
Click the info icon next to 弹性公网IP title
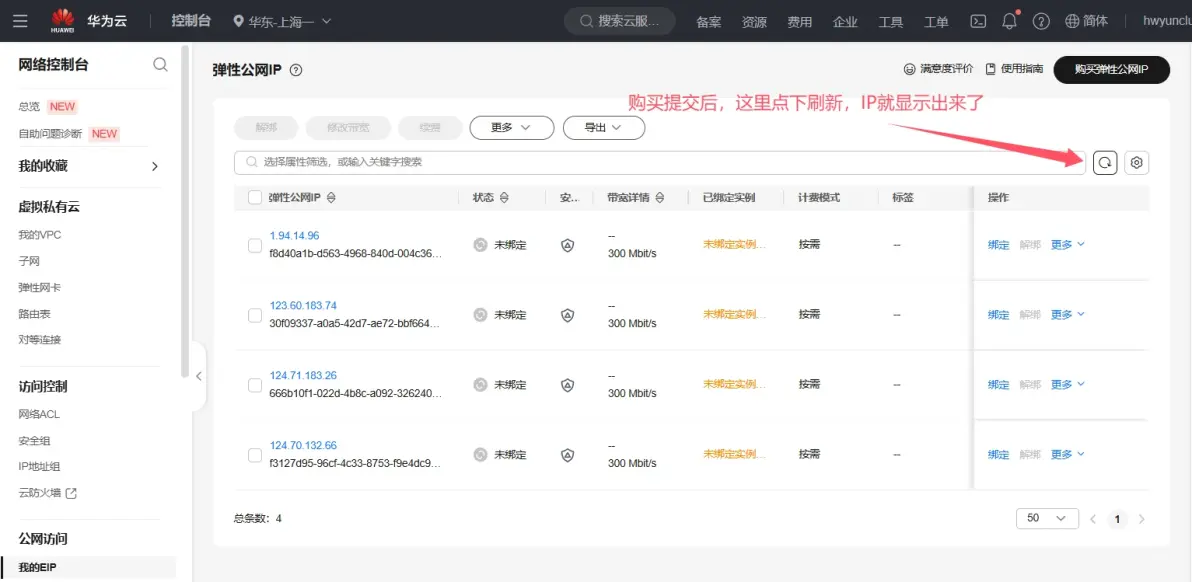(295, 70)
